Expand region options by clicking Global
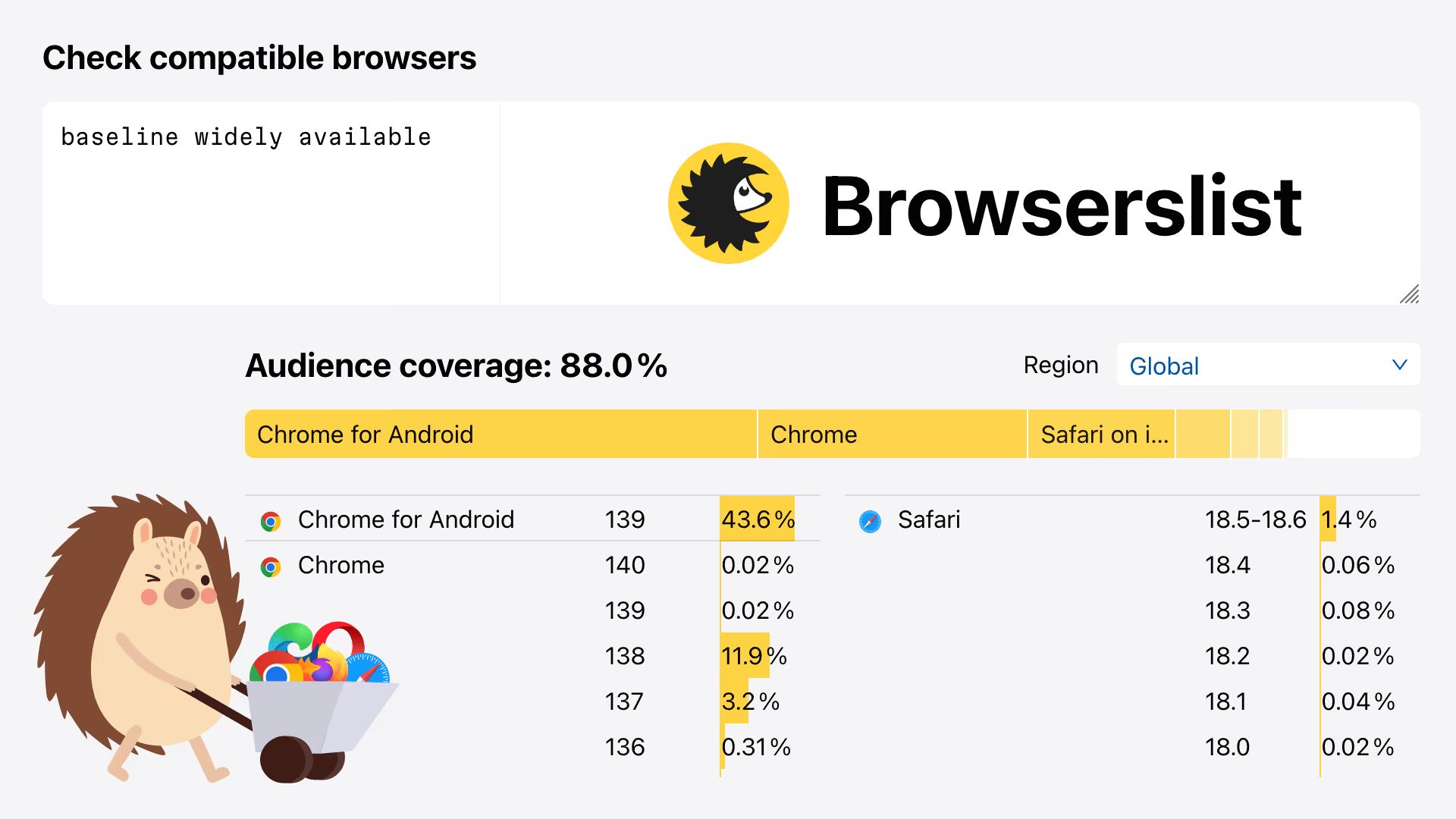The image size is (1456, 819). coord(1163,366)
